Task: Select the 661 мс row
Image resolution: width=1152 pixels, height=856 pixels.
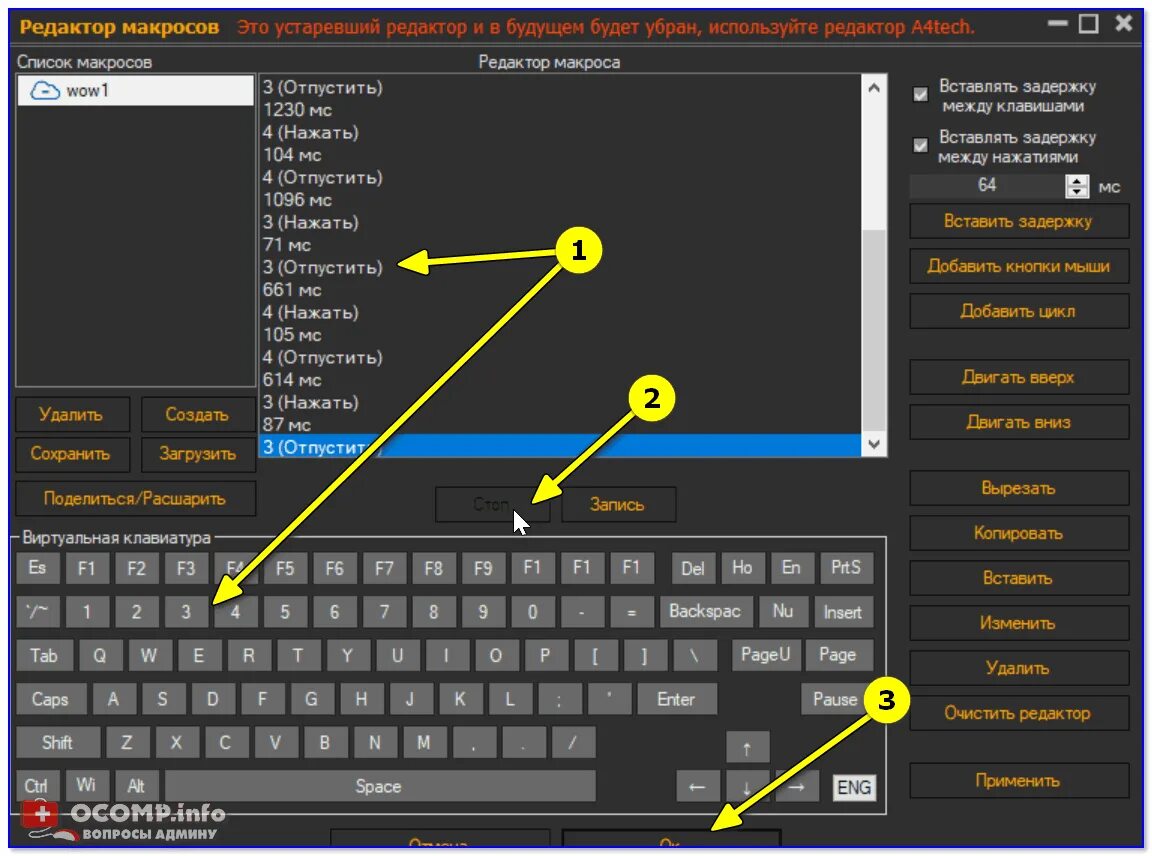Action: (x=561, y=290)
